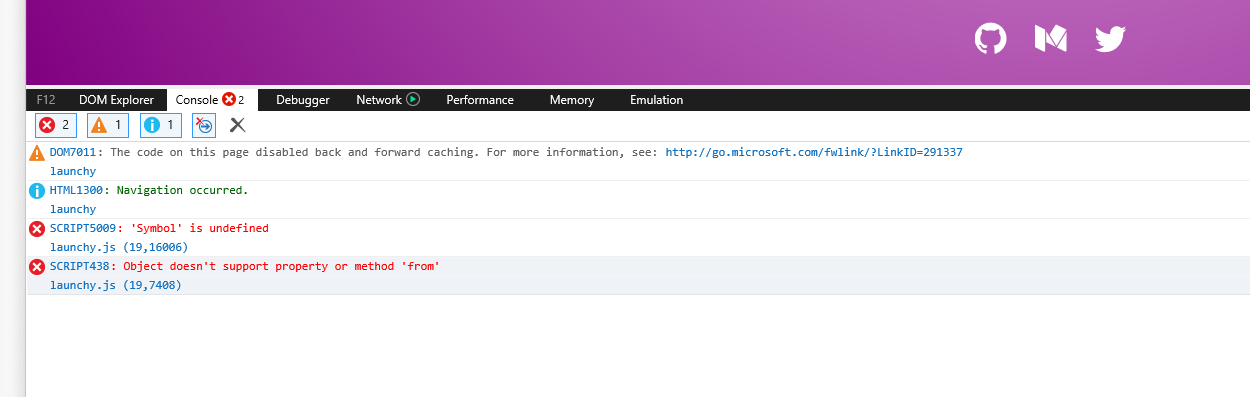Image resolution: width=1250 pixels, height=397 pixels.
Task: Switch to the DOM Explorer tab
Action: 116,100
